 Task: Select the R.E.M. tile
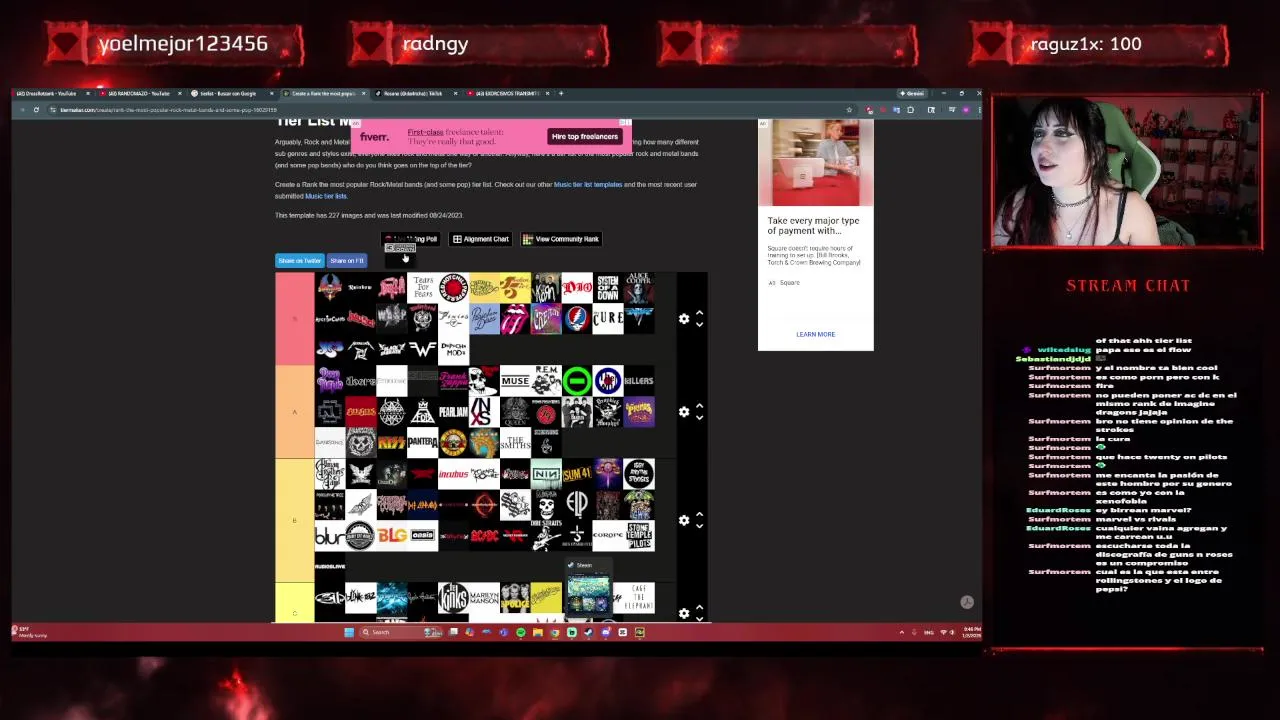(x=546, y=381)
